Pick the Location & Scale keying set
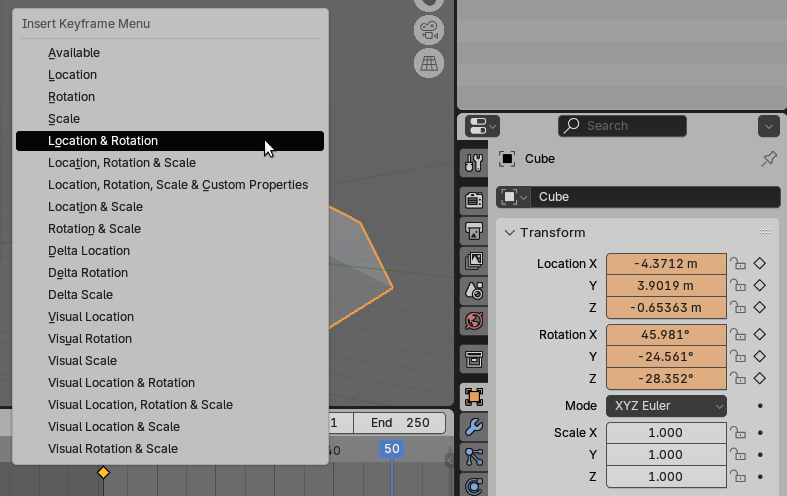 coord(170,207)
